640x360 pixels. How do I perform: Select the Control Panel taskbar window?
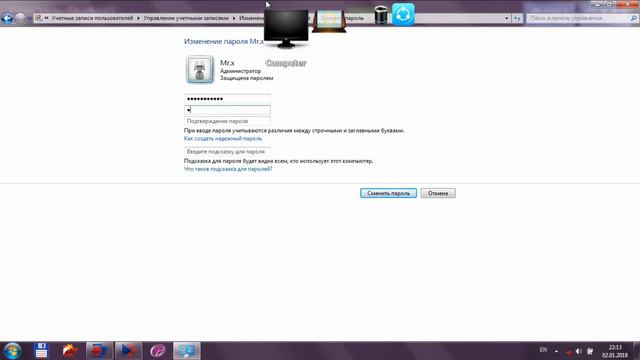187,351
